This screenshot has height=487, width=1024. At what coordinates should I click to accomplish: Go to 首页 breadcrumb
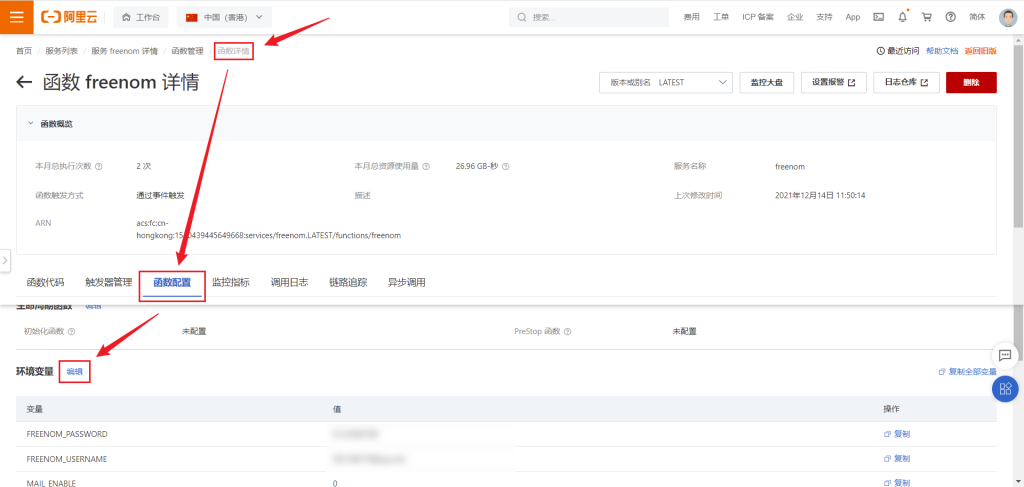24,51
